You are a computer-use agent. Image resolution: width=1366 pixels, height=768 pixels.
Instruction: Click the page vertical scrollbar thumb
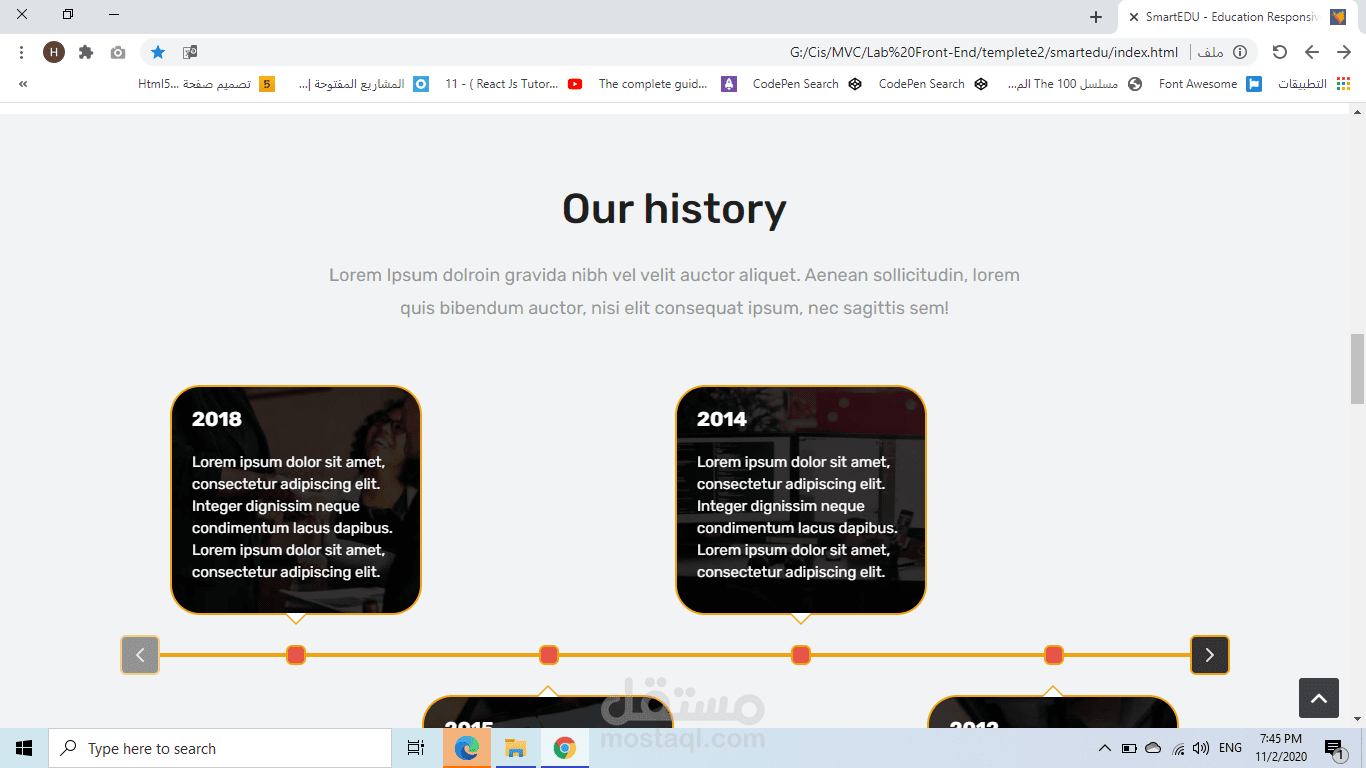(x=1357, y=368)
